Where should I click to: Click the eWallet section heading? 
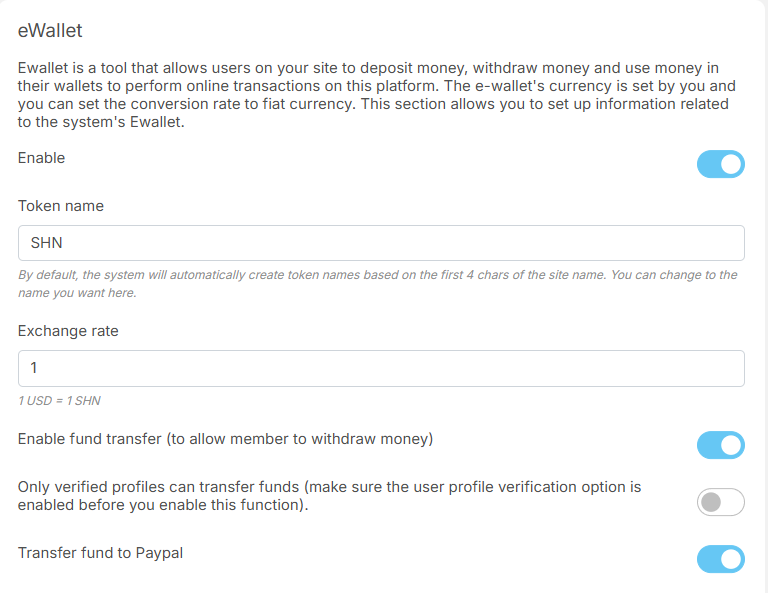click(51, 31)
